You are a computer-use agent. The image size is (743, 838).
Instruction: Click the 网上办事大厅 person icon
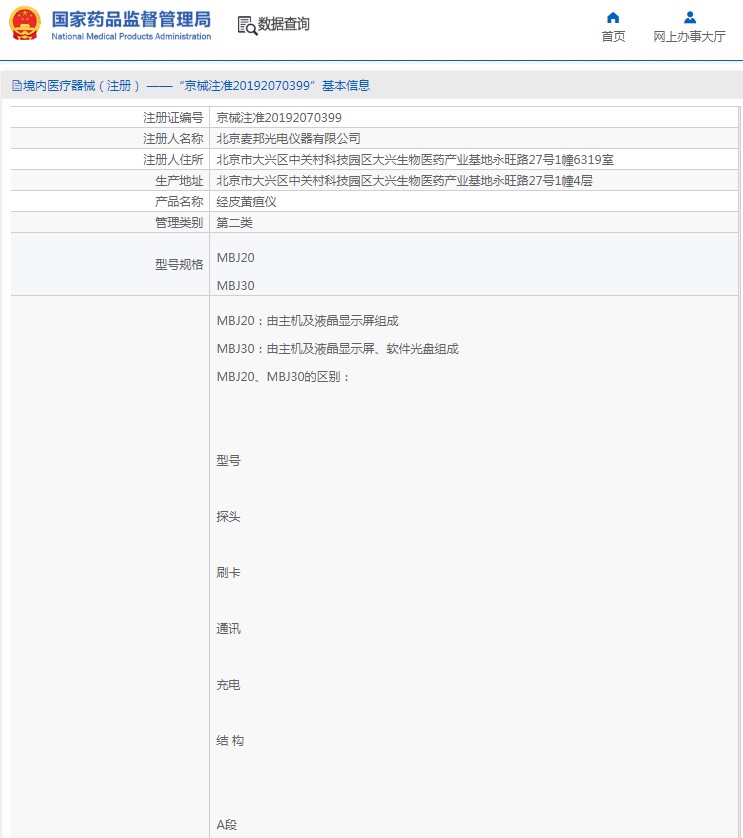pyautogui.click(x=689, y=17)
